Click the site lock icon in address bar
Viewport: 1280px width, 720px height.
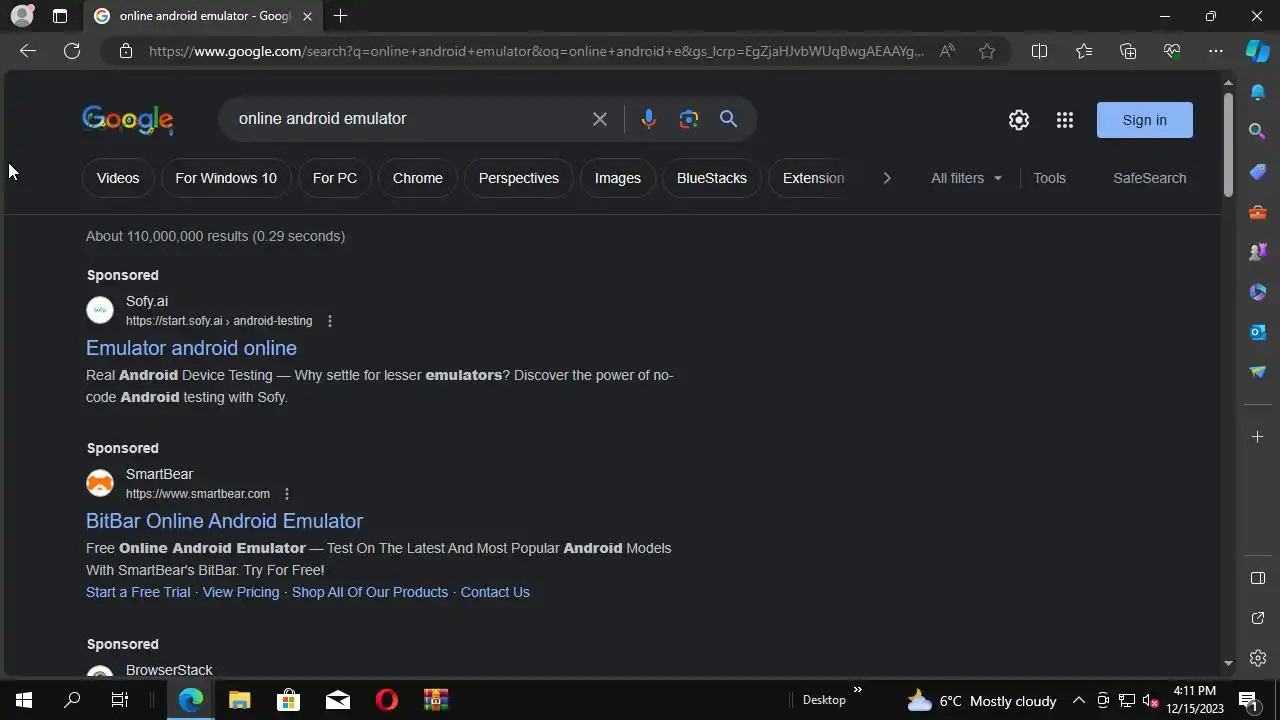tap(125, 51)
